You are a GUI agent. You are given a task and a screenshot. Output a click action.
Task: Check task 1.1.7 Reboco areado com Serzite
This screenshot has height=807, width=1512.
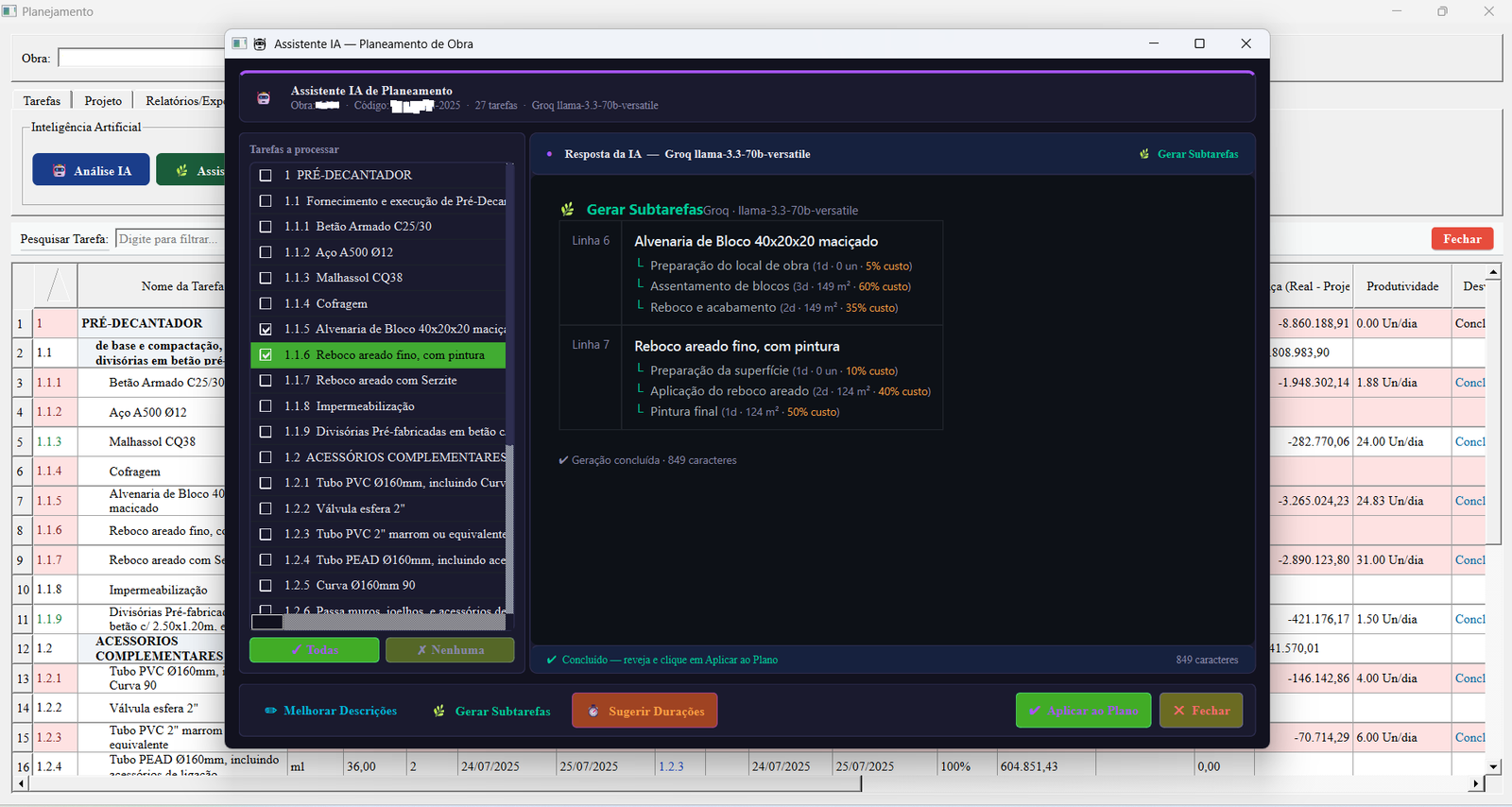266,380
